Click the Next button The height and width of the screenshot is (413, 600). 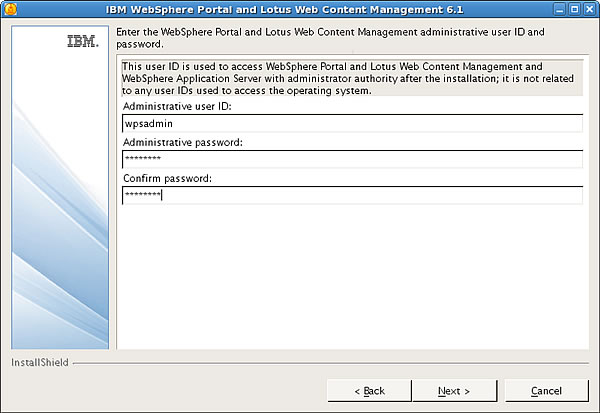pos(455,391)
